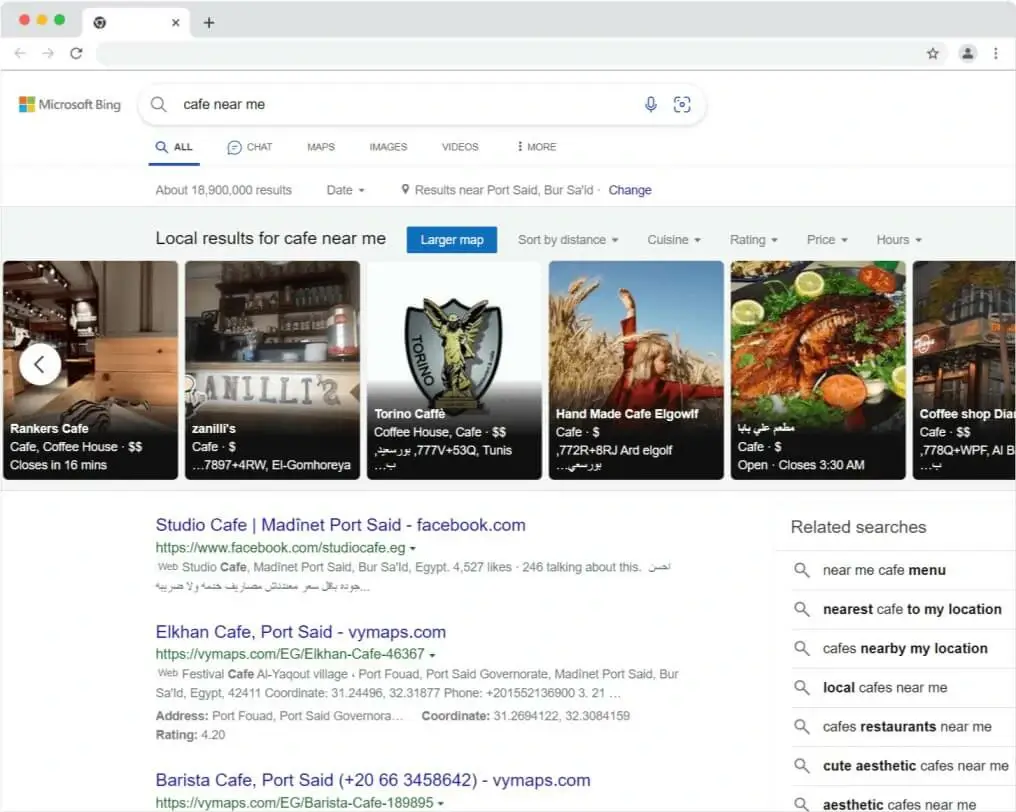Screen dimensions: 1016x812
Task: Open the browser menu with three dots
Action: coord(997,53)
